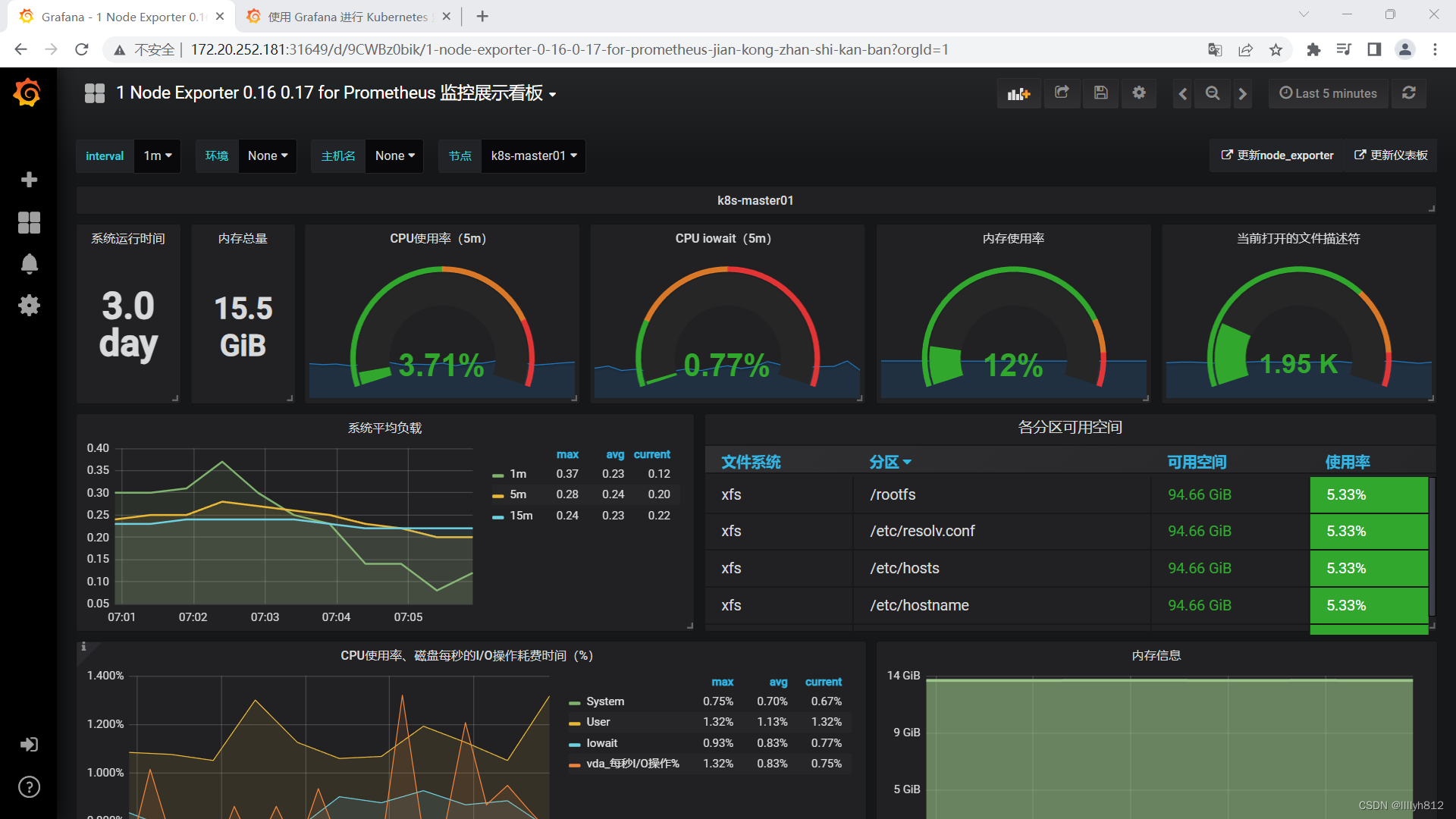Open the Help question mark icon
This screenshot has width=1456, height=819.
pos(29,787)
